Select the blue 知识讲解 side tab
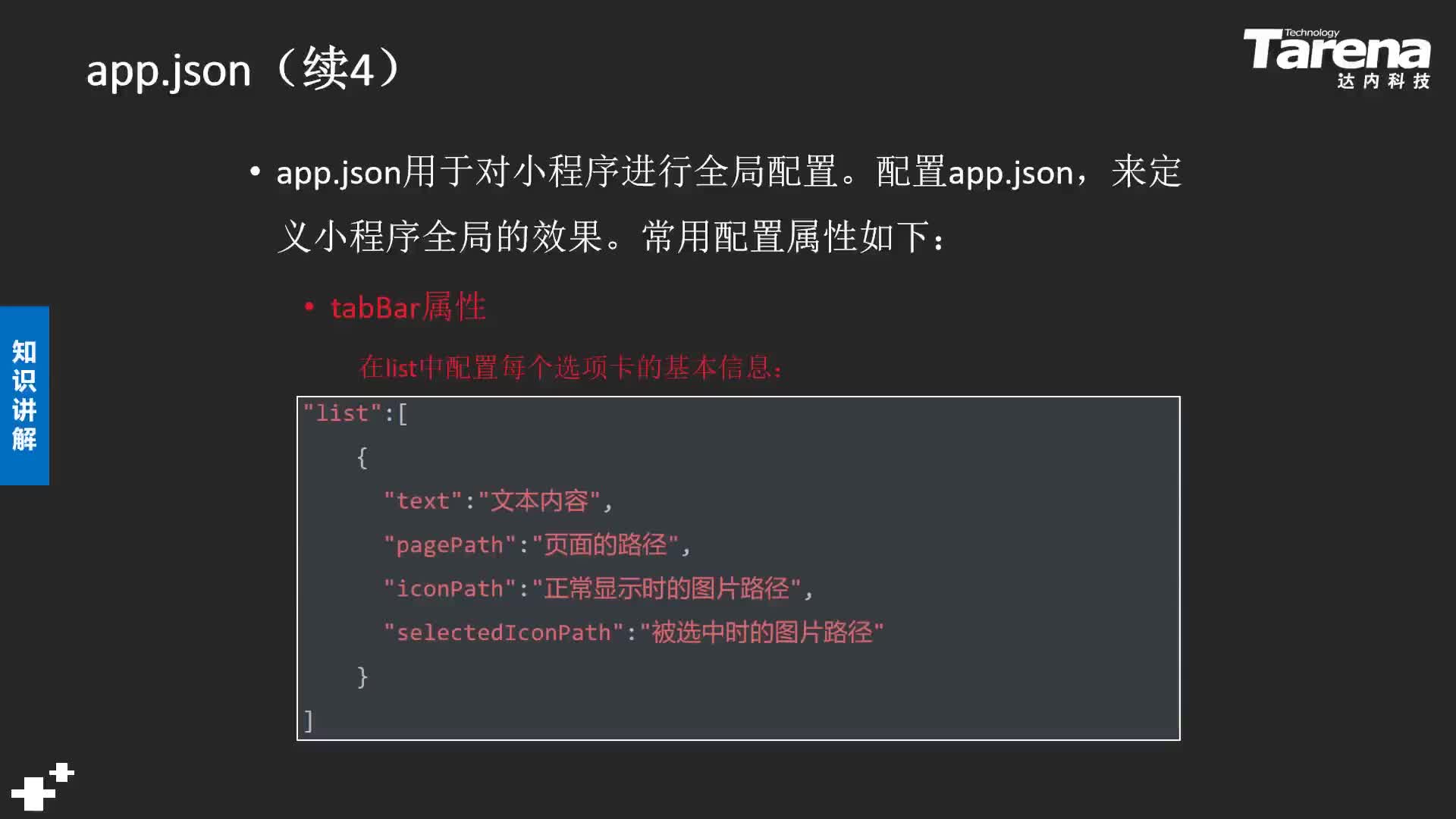This screenshot has width=1456, height=819. point(24,395)
